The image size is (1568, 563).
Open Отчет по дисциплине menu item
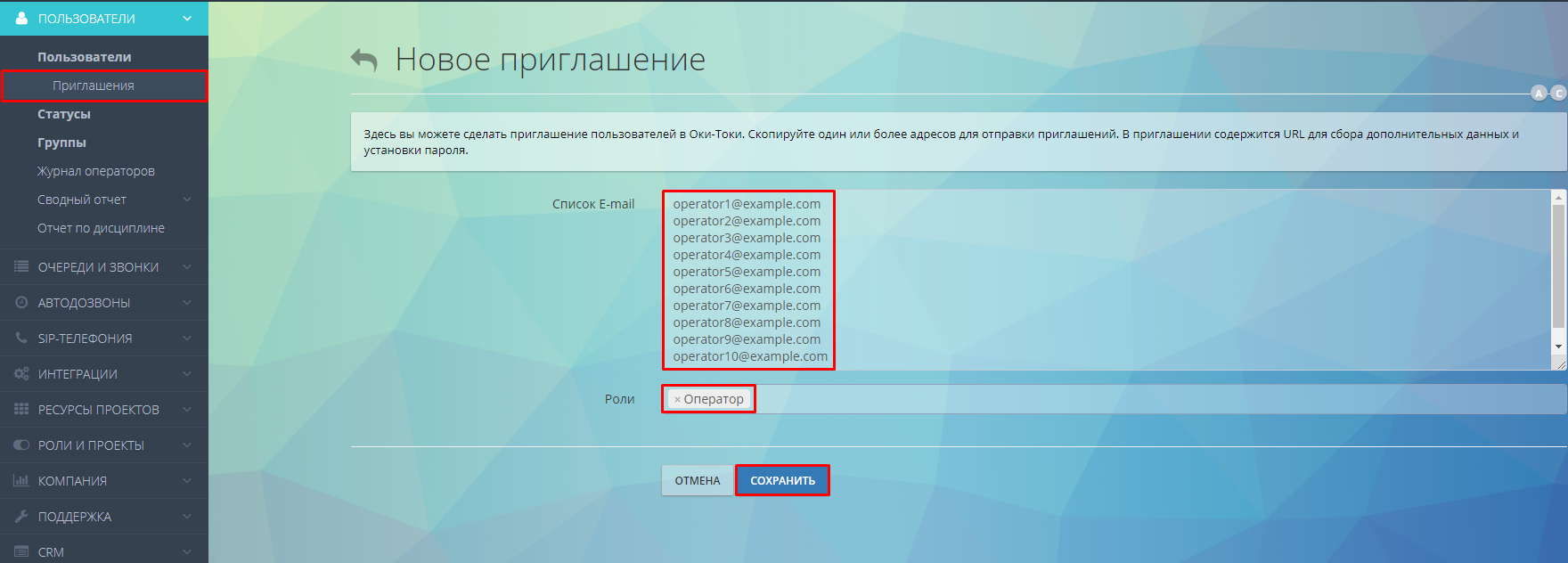(101, 228)
